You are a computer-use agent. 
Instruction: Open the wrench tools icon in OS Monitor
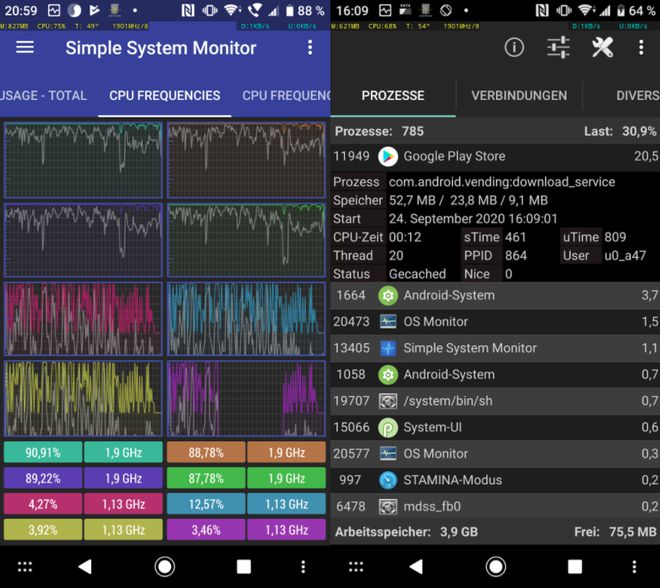[x=602, y=47]
